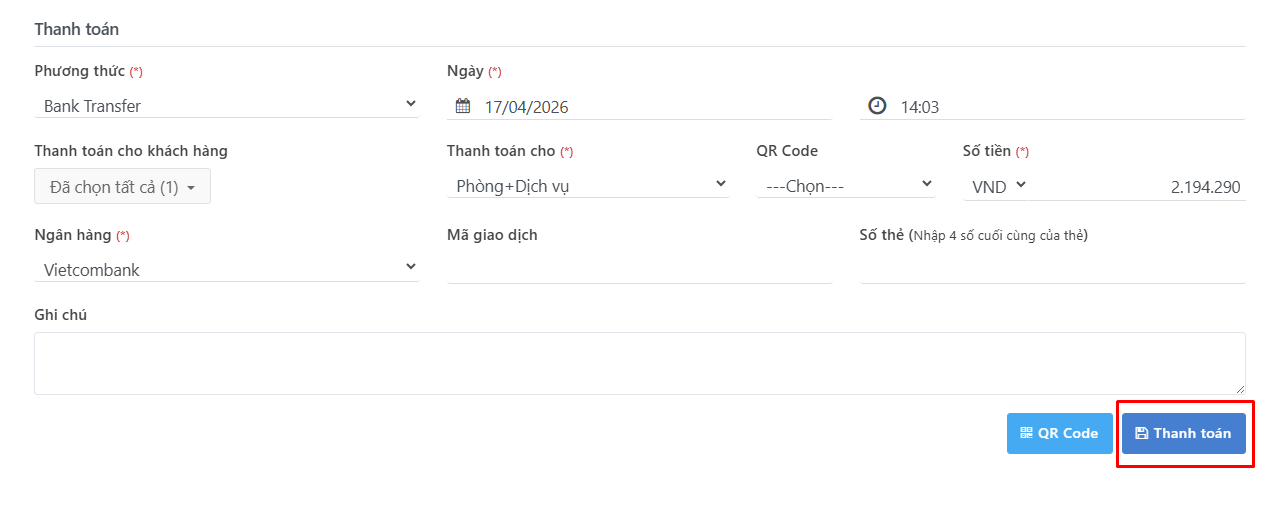This screenshot has width=1281, height=509.
Task: Open the Ngân hàng dropdown showing Vietcombank
Action: pos(226,269)
